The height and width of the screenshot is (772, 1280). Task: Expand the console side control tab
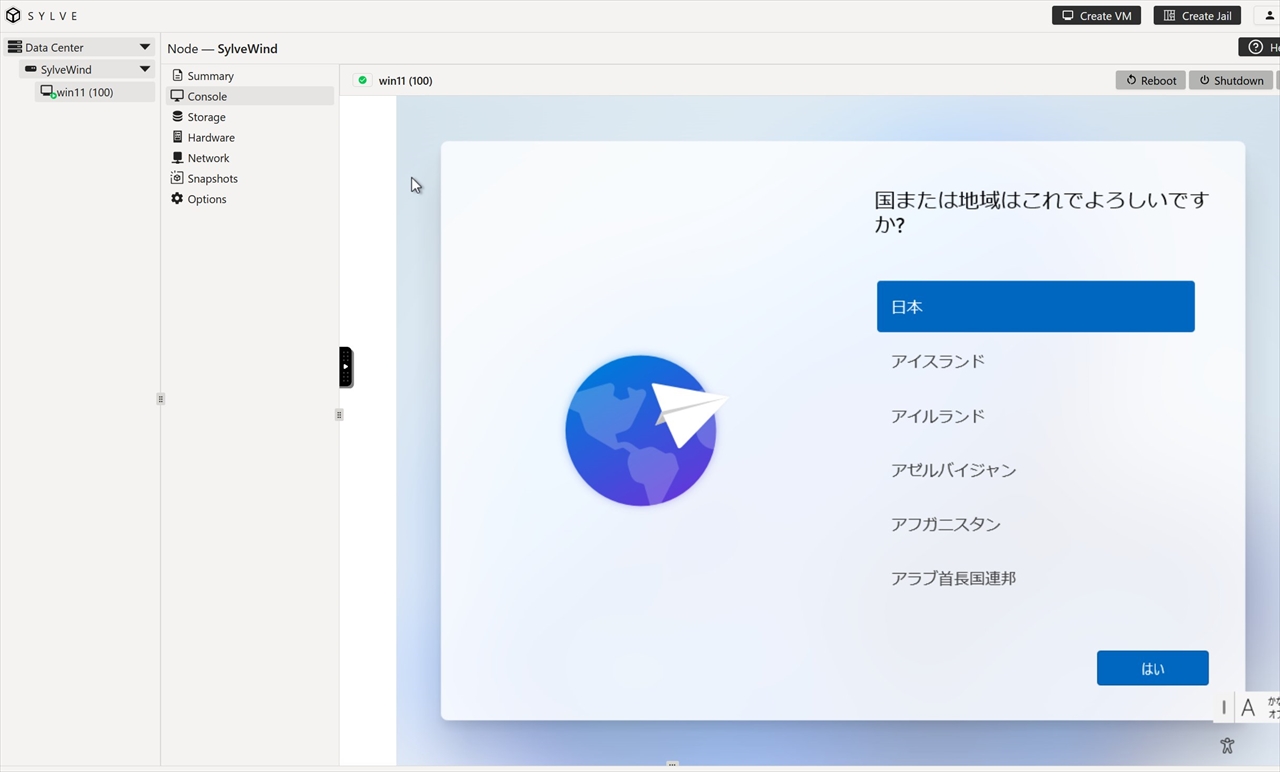[x=345, y=367]
